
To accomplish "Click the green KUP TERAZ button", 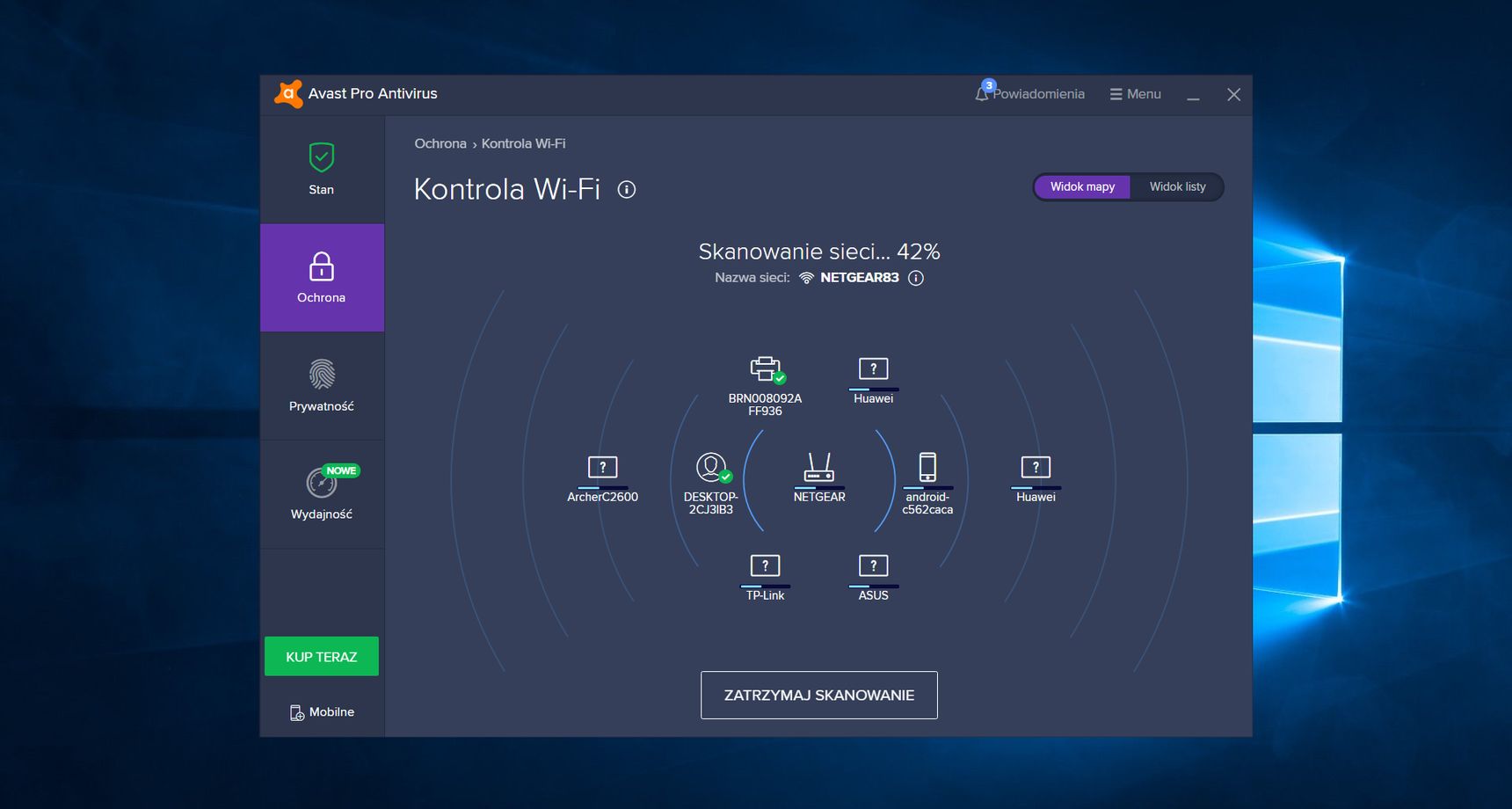I will point(322,656).
